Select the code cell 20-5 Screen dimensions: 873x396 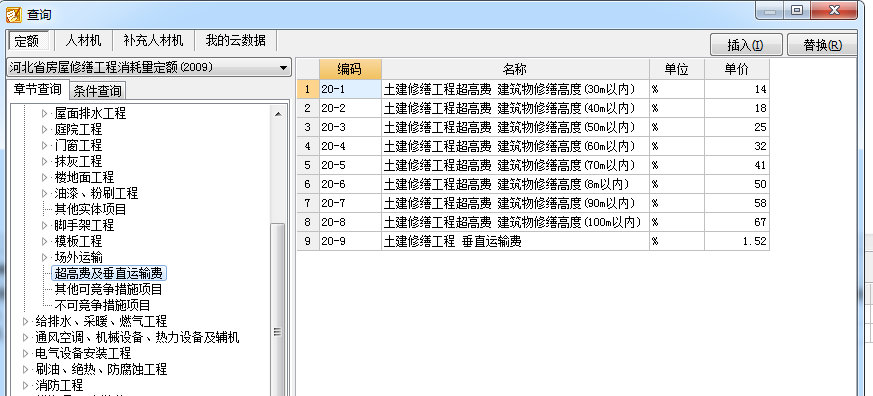click(x=350, y=165)
